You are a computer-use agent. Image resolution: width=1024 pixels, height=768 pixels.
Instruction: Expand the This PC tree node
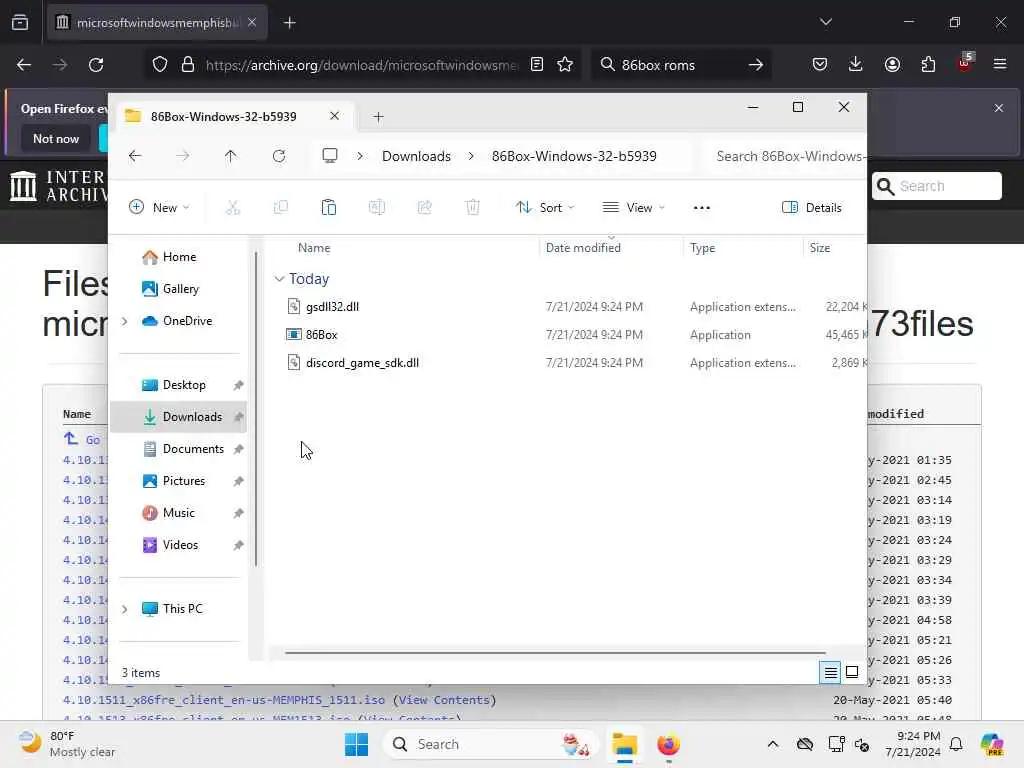[x=125, y=609]
